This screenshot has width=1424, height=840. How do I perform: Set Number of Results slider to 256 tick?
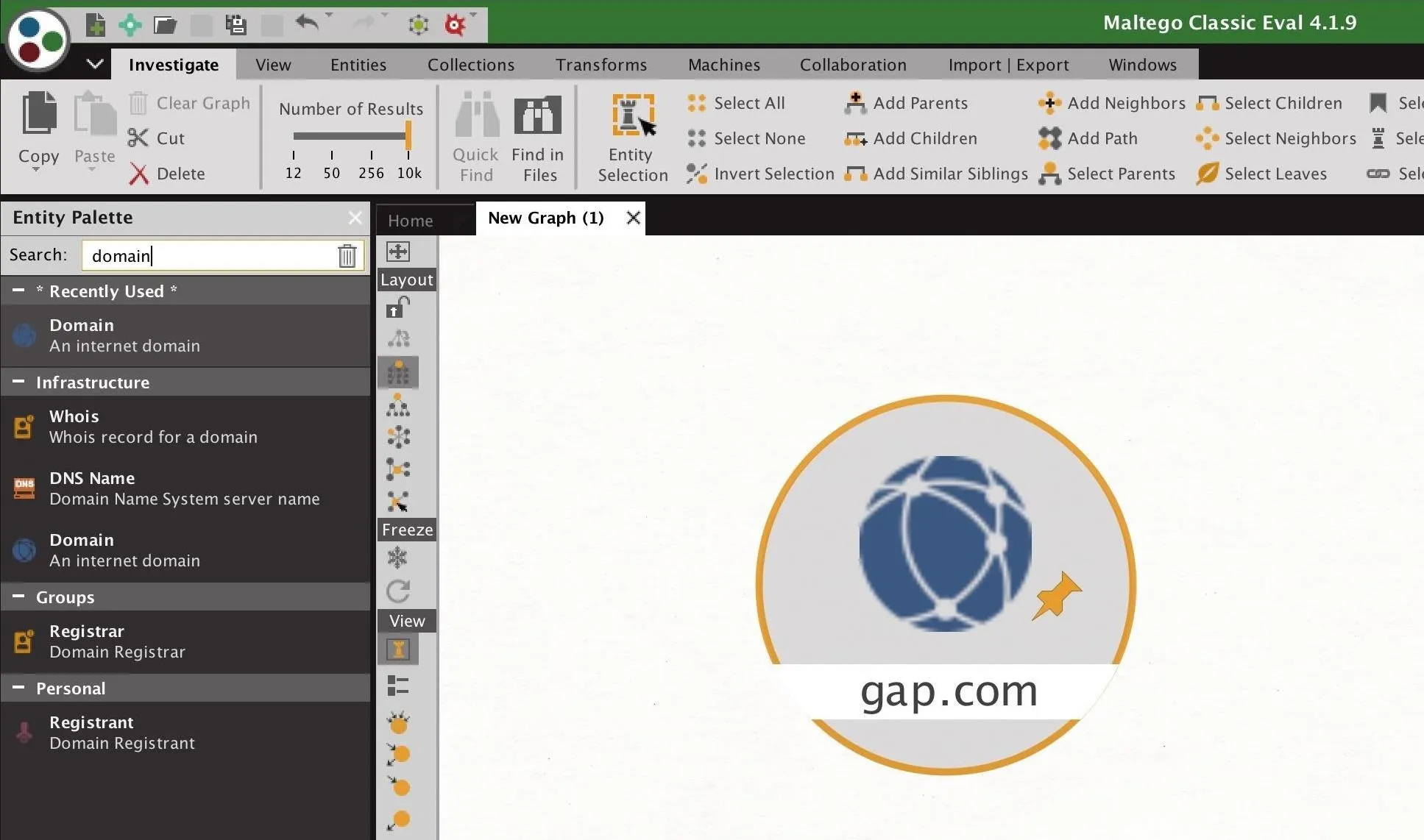[371, 155]
